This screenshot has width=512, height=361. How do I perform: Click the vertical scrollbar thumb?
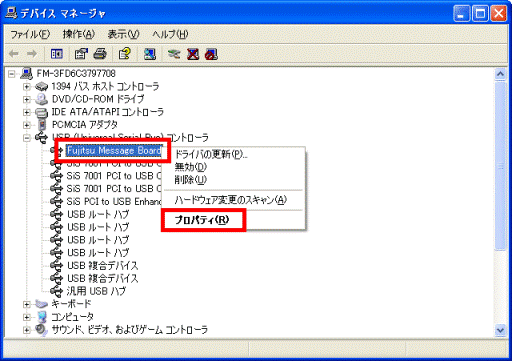[500, 166]
